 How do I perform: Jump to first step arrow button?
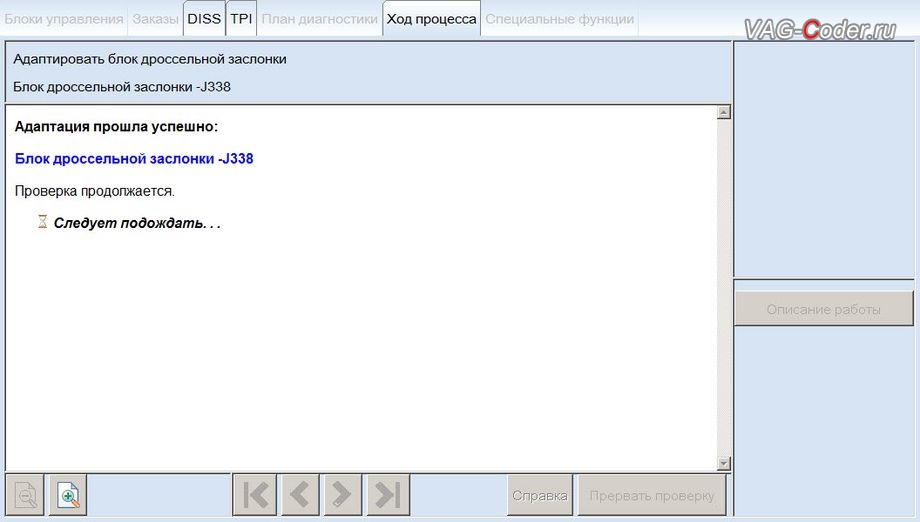[x=255, y=495]
